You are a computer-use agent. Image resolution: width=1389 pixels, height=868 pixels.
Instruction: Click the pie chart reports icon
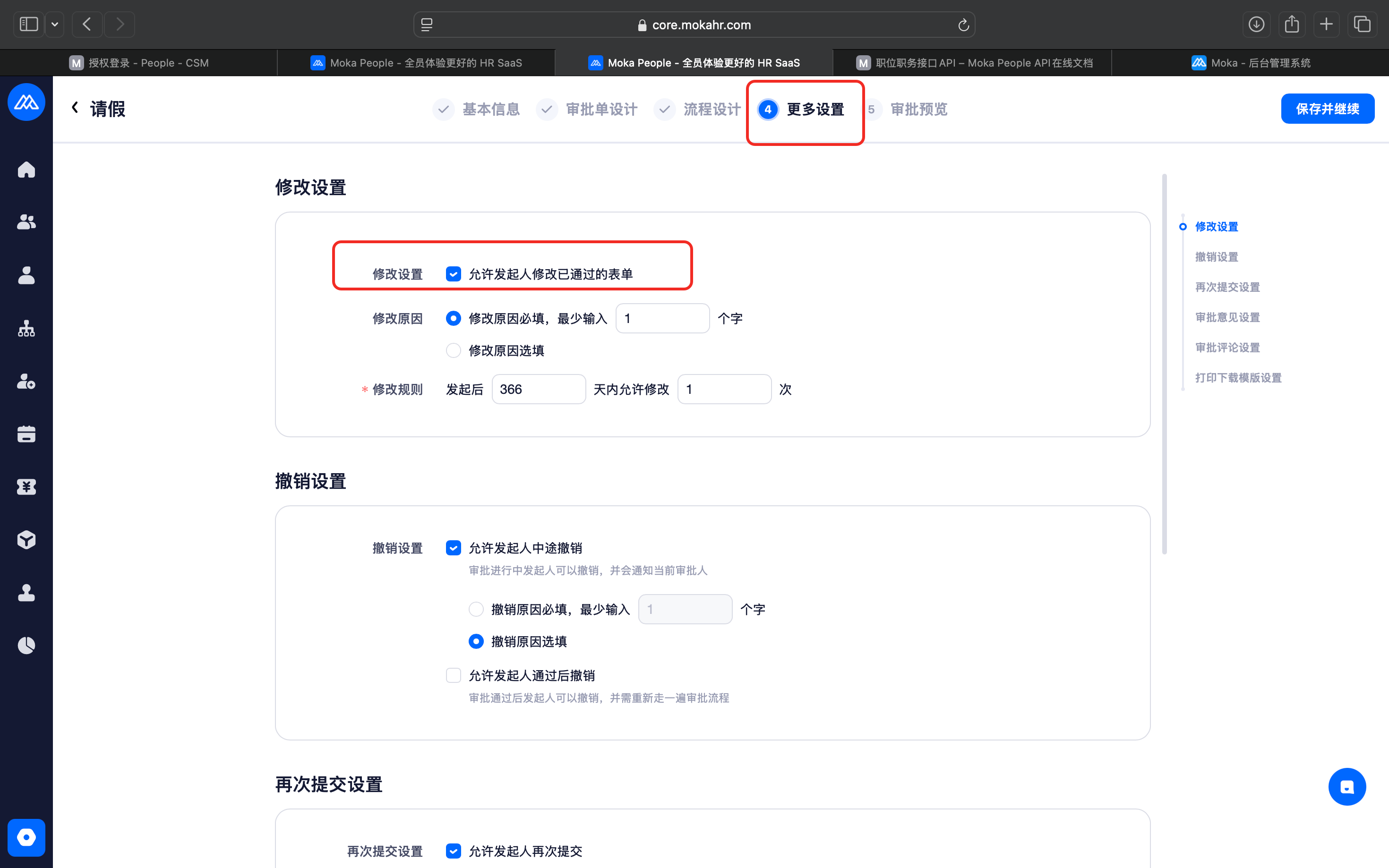26,645
